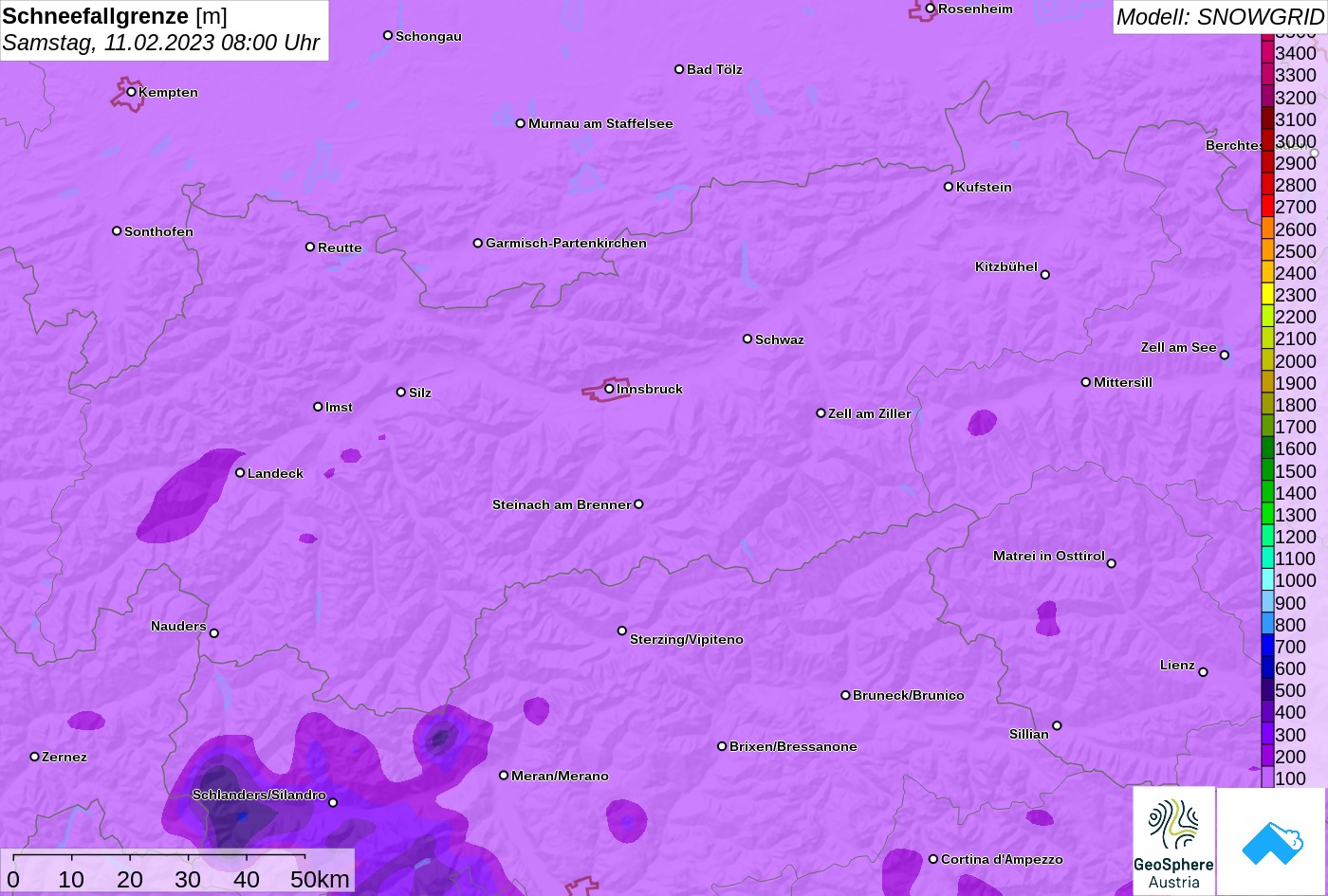Click the Schlanders/Silandro label

(x=259, y=795)
